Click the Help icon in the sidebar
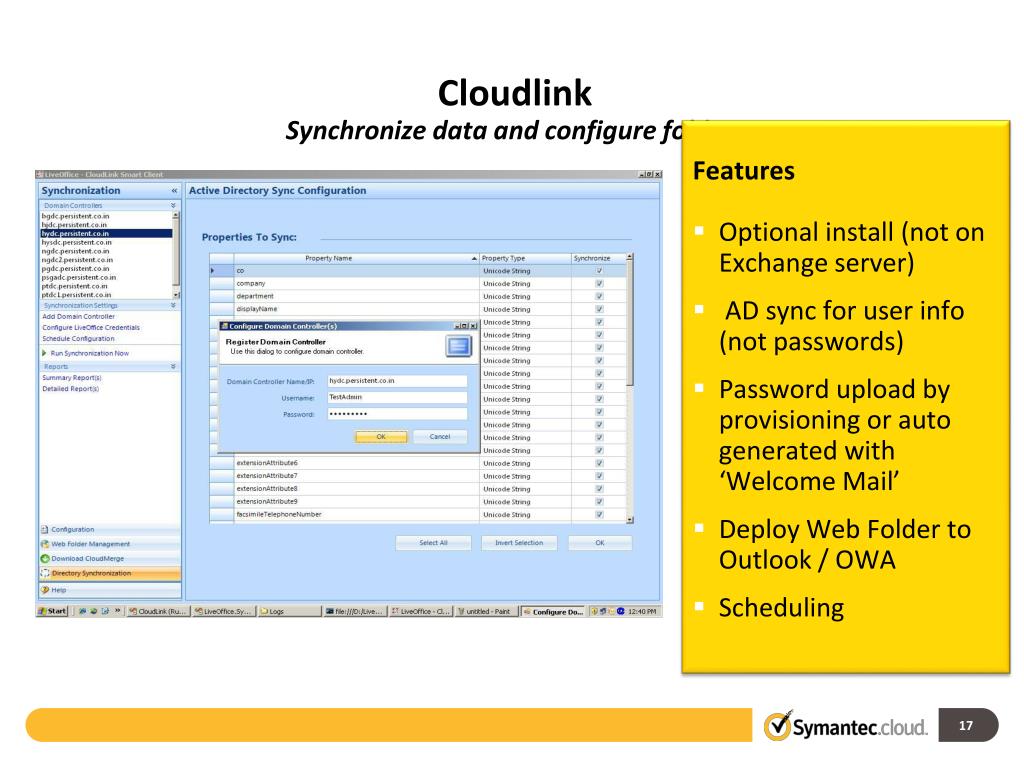 (x=45, y=590)
